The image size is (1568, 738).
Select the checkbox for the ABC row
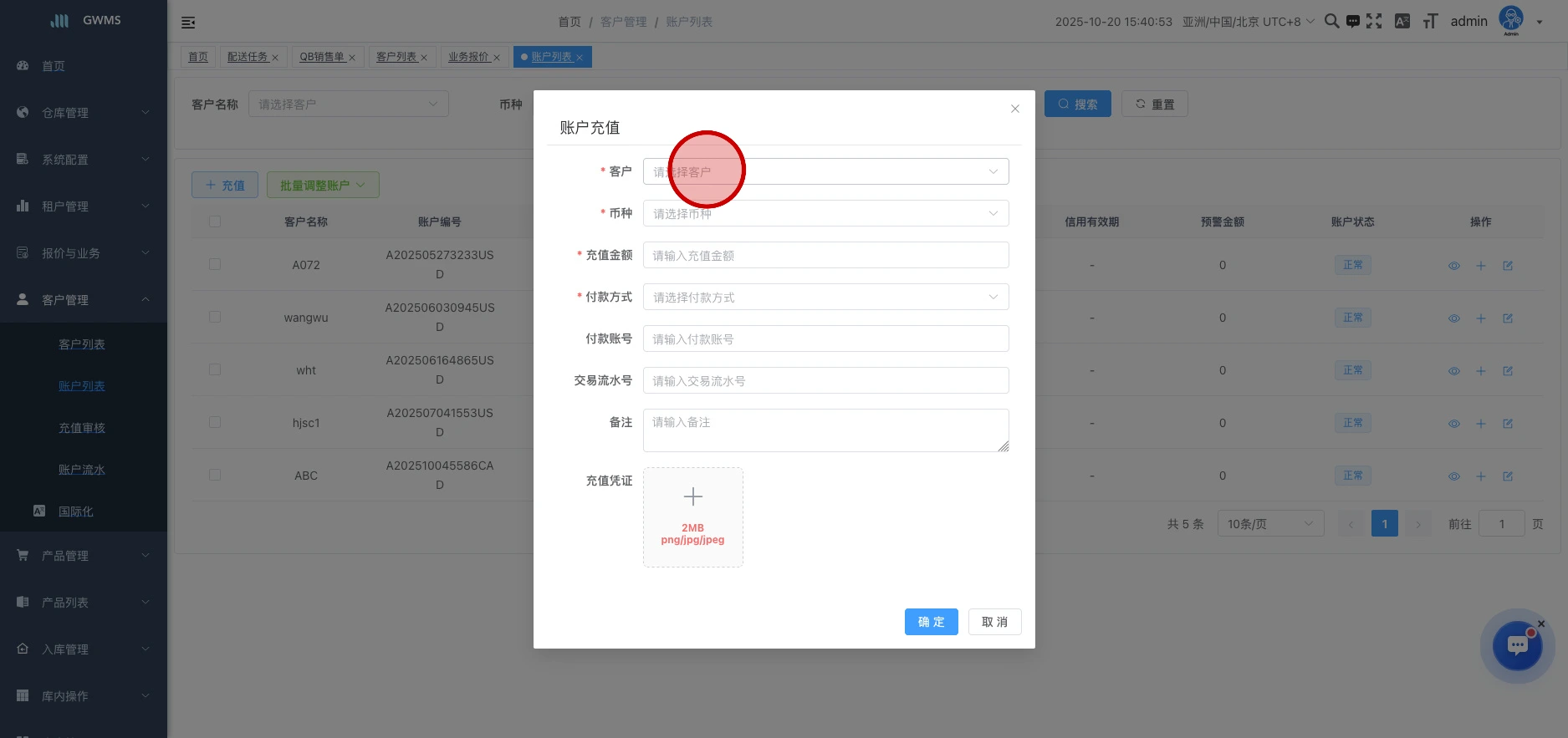(x=215, y=476)
